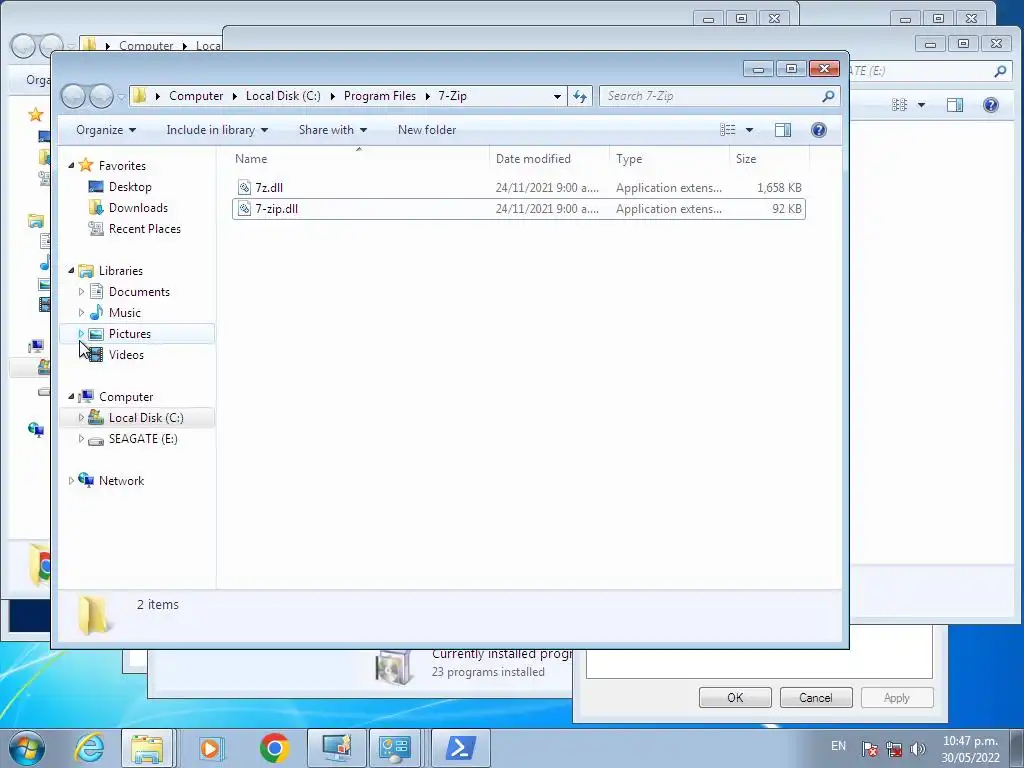Open Windows Explorer taskbar button

point(147,748)
